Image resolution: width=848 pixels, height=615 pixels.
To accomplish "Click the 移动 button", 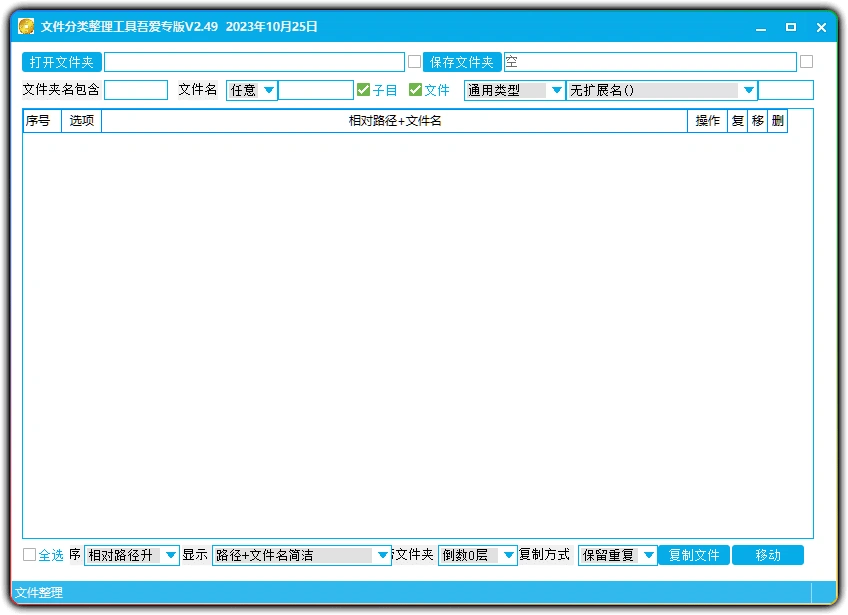I will click(x=769, y=555).
